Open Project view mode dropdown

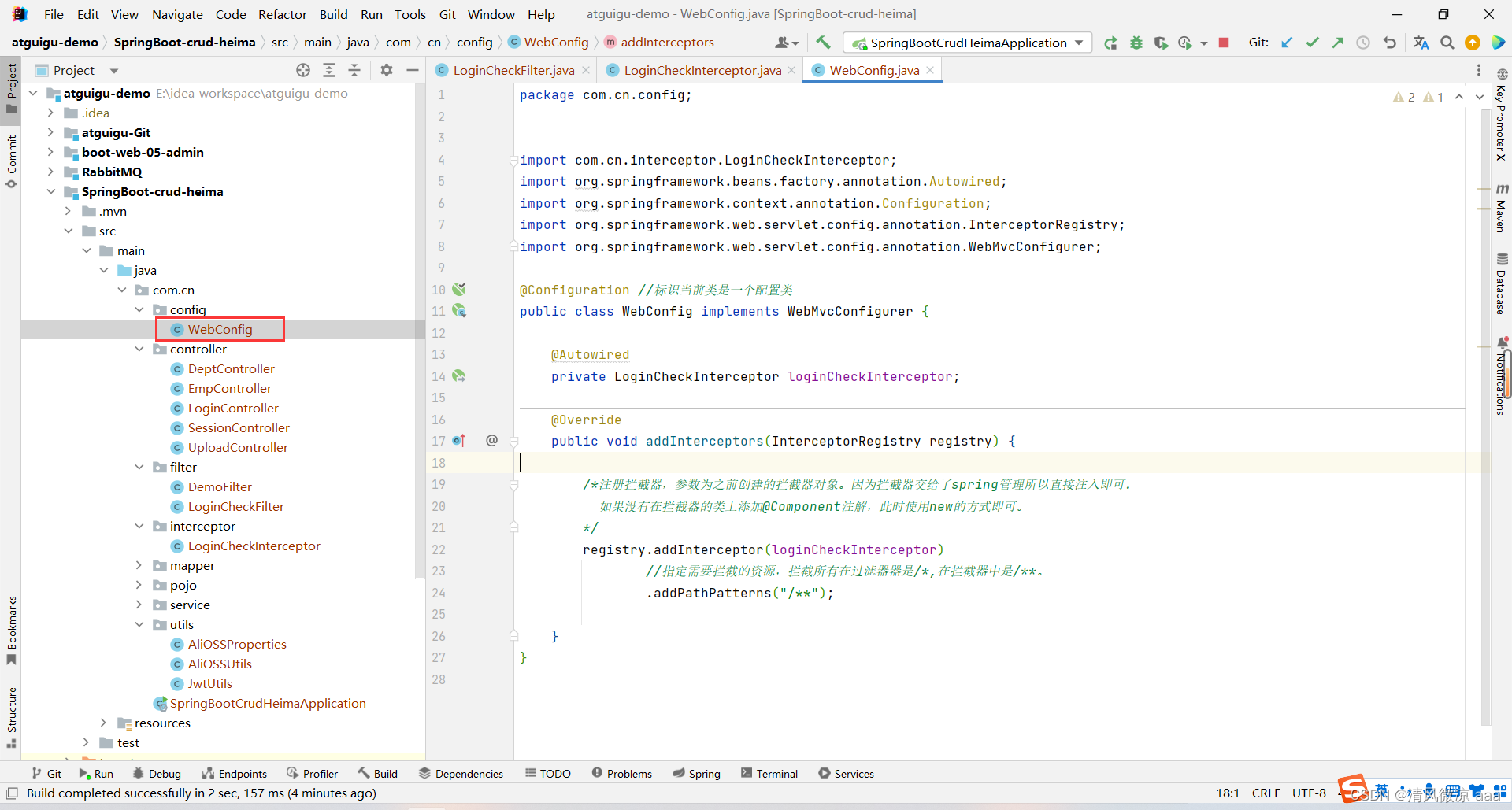[114, 71]
